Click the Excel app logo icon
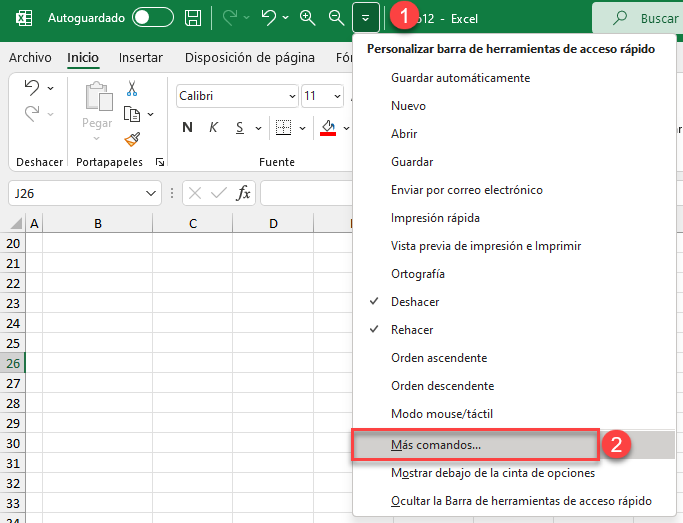 (24, 18)
